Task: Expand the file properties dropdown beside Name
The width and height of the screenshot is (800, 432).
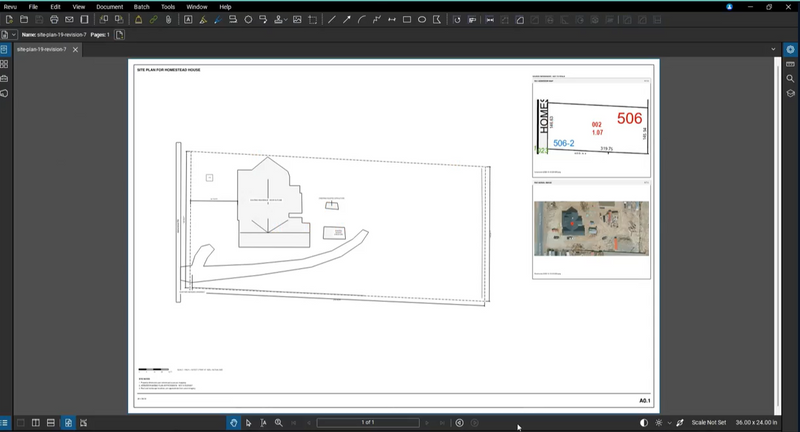Action: 14,35
